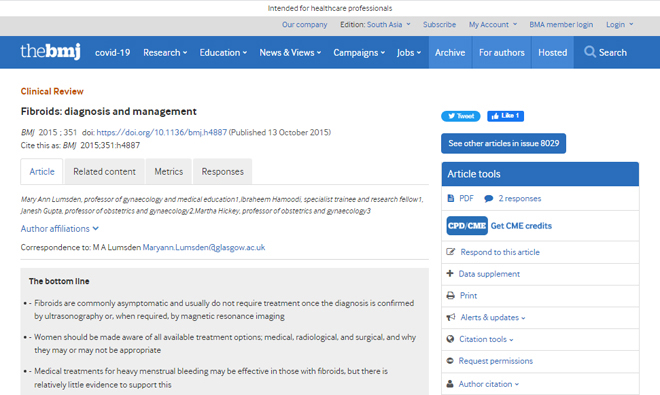The height and width of the screenshot is (395, 660).
Task: Click the Tweet button
Action: click(460, 116)
